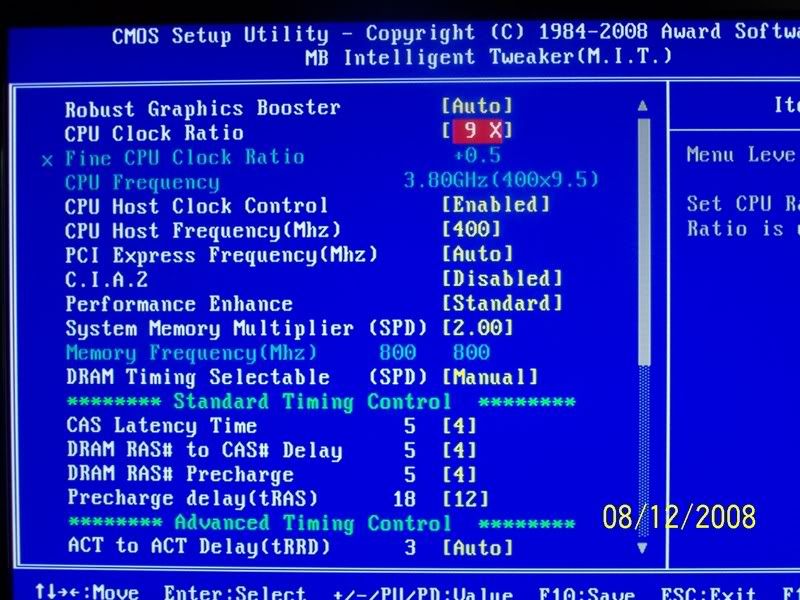
Task: Open the CPU Host Clock Control Enabled setting
Action: tap(495, 205)
